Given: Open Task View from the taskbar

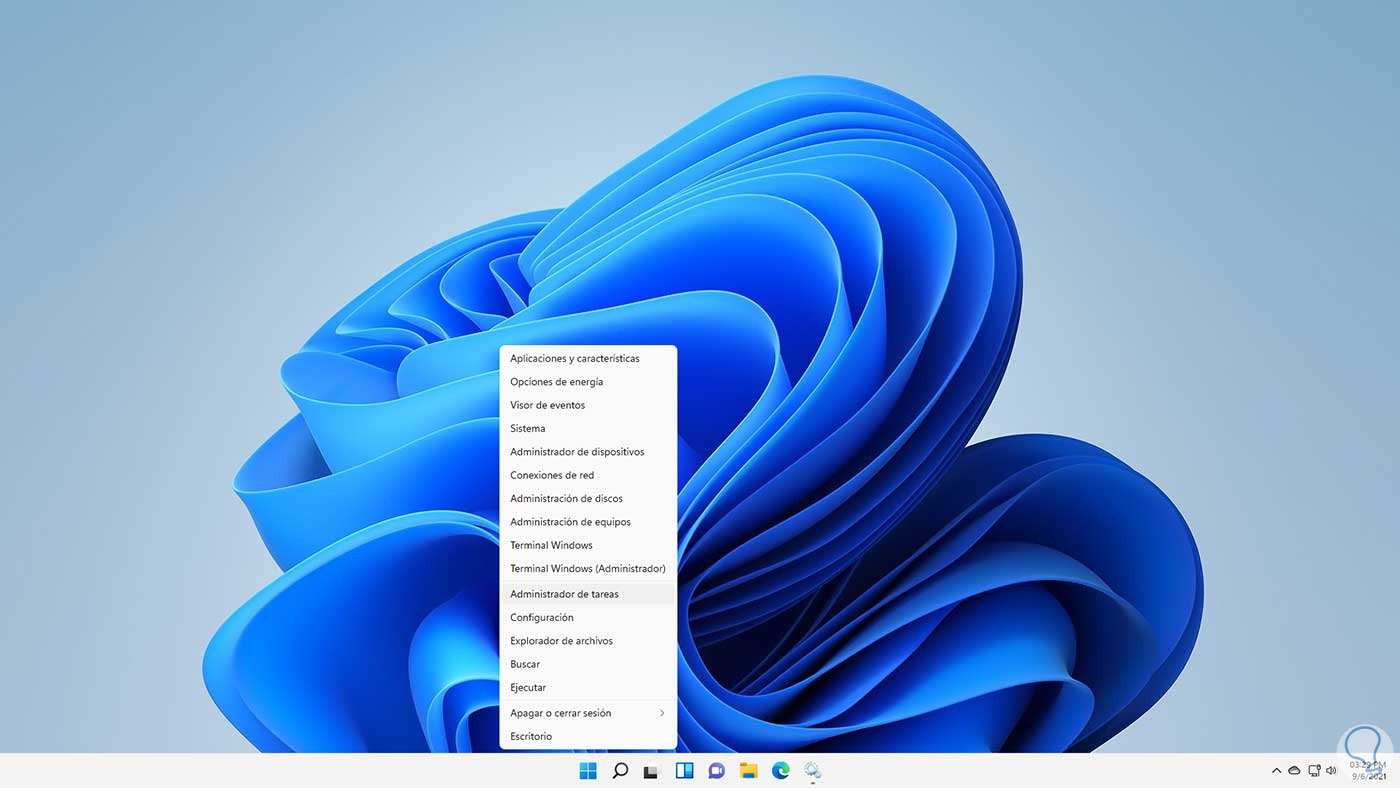Looking at the screenshot, I should pos(651,771).
